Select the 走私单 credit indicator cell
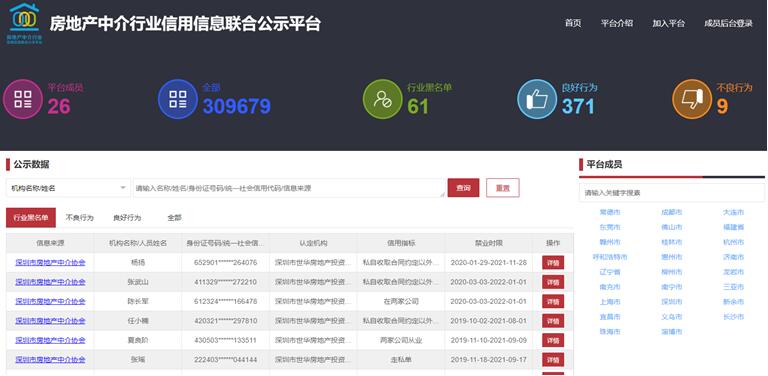This screenshot has width=768, height=376. [401, 360]
